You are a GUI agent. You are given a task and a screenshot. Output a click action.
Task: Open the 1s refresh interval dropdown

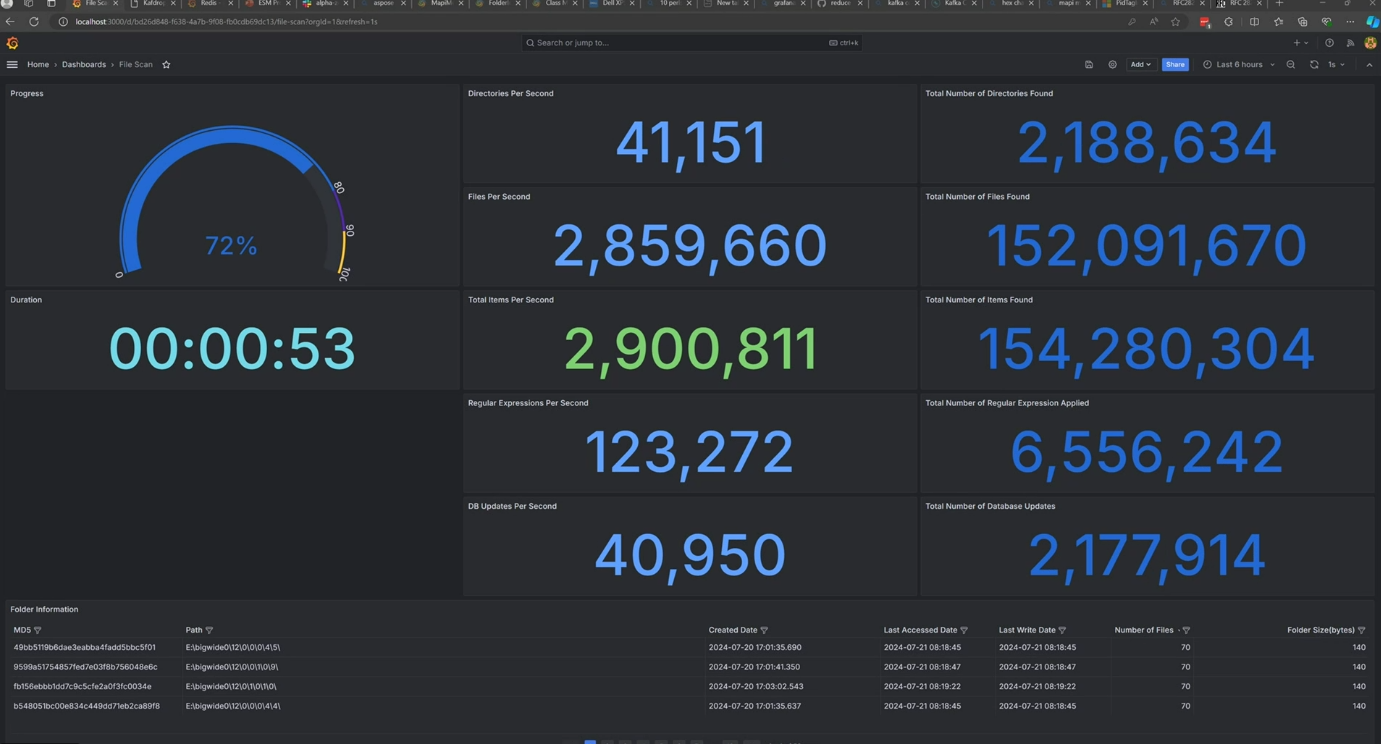tap(1336, 65)
